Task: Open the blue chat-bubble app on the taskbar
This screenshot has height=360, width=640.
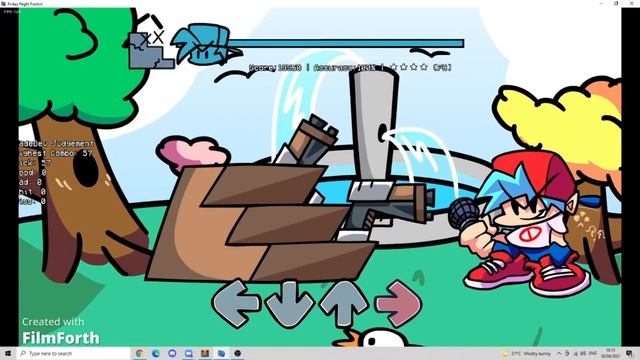Action: pos(189,353)
